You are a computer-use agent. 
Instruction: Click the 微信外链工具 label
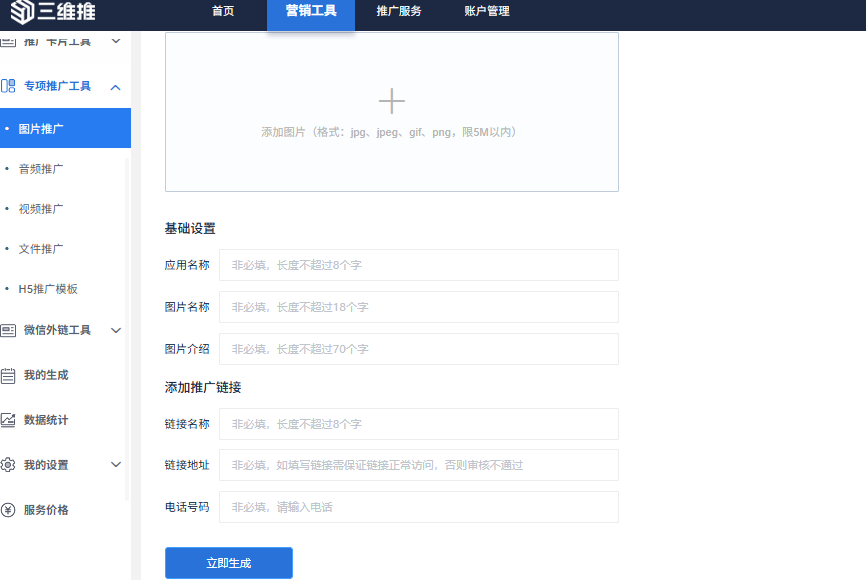coord(57,330)
